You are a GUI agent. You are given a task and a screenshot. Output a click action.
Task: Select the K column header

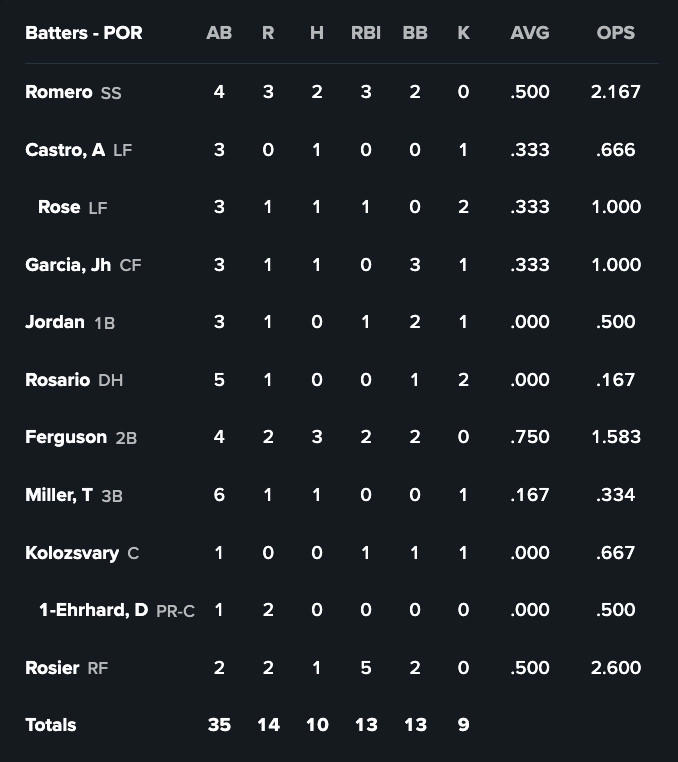point(463,33)
